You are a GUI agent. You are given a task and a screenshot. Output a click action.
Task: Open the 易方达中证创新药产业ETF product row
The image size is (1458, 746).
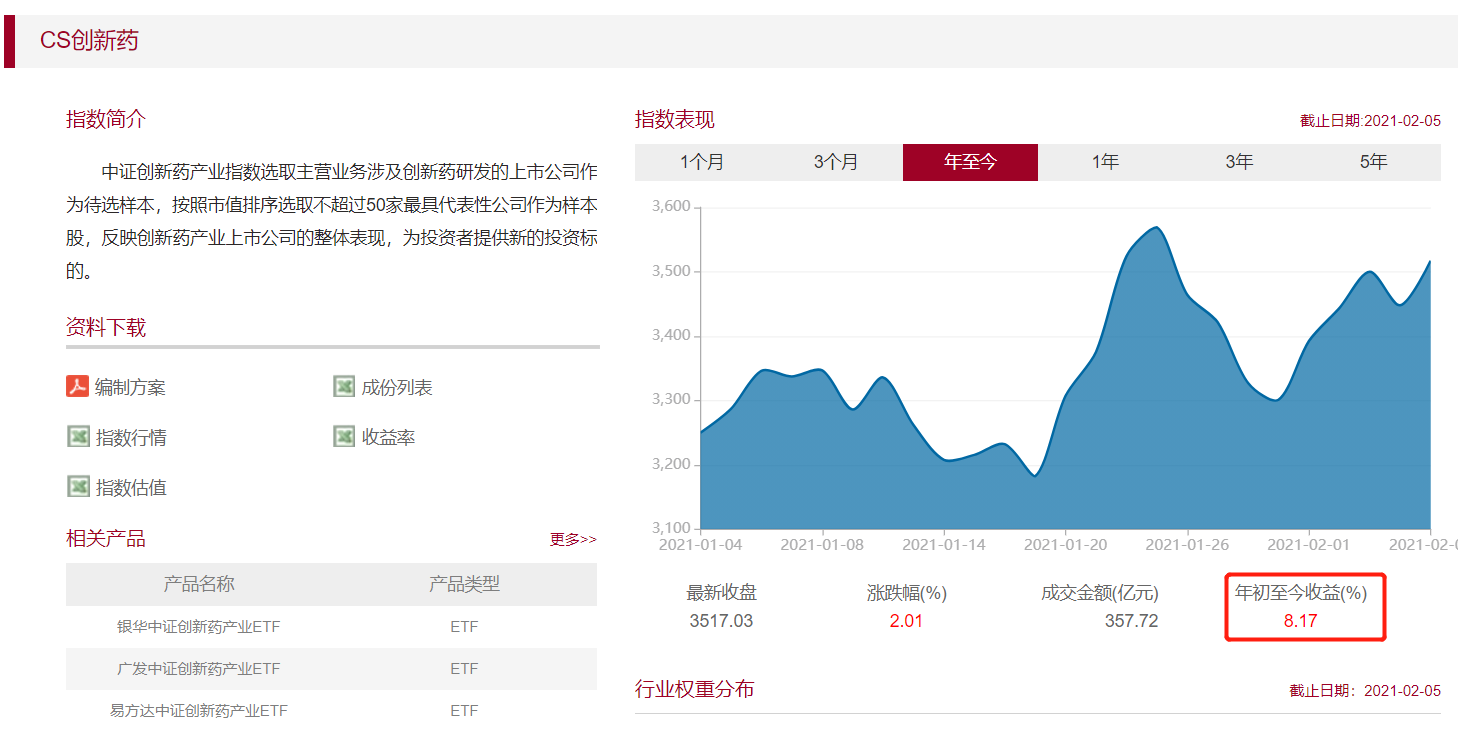coord(331,711)
